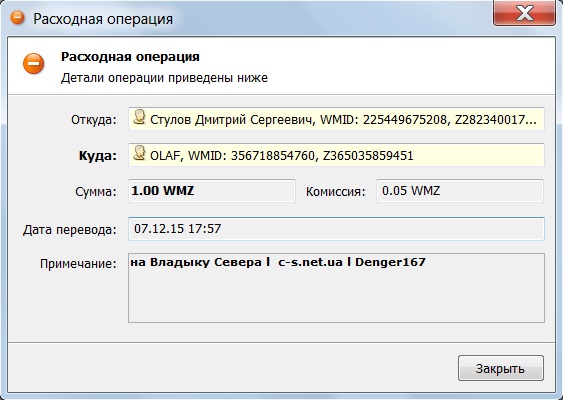Screen dimensions: 564x400
Task: Click inside the Примечание note box
Action: point(336,288)
